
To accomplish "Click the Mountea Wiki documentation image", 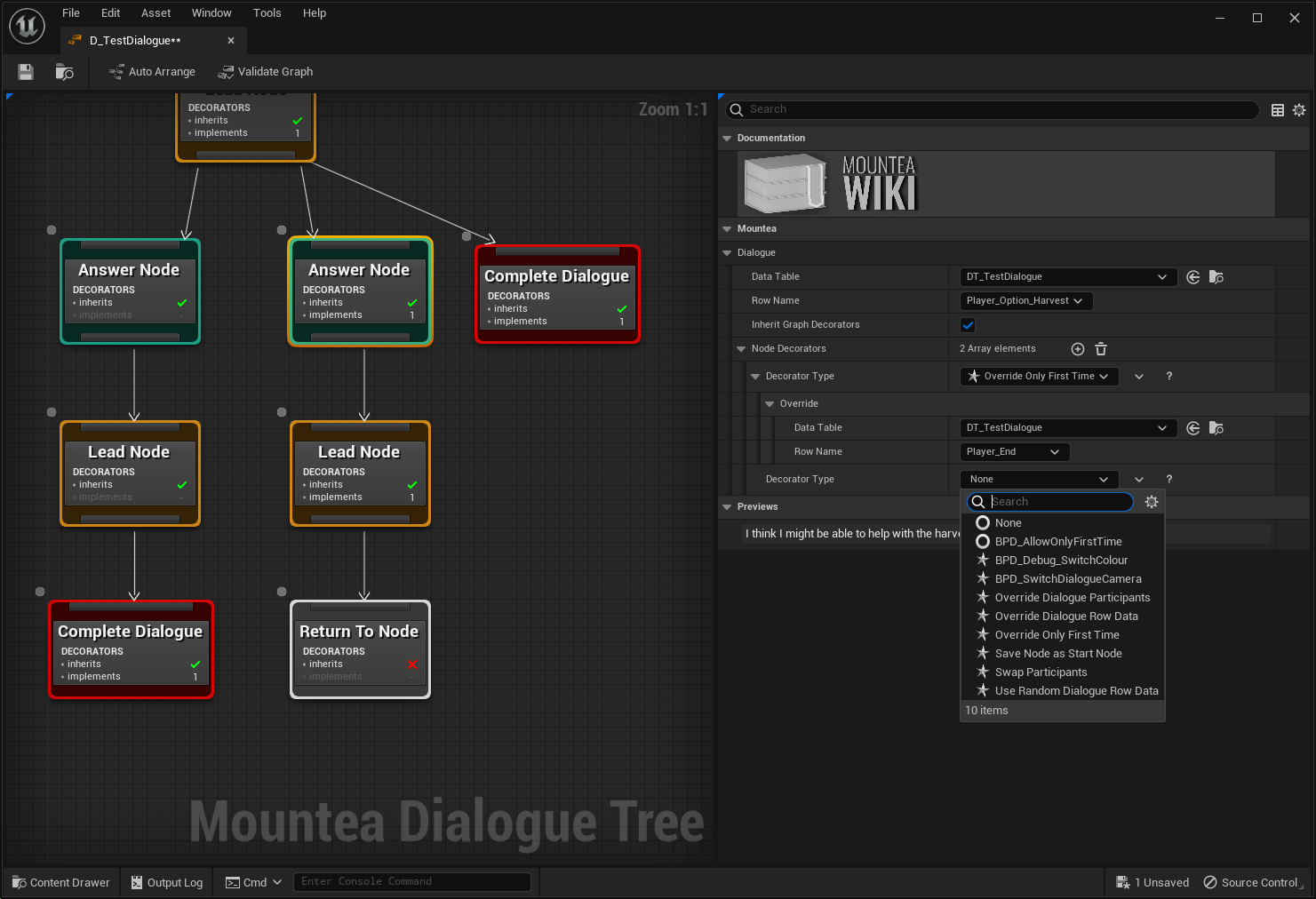I will [830, 184].
